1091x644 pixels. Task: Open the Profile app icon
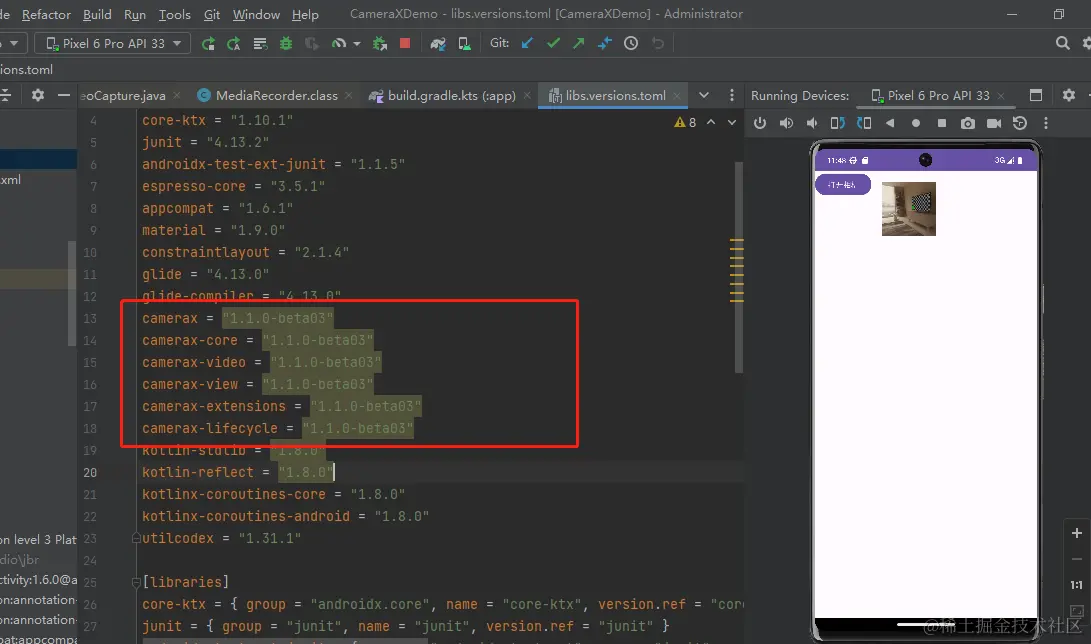coord(338,44)
